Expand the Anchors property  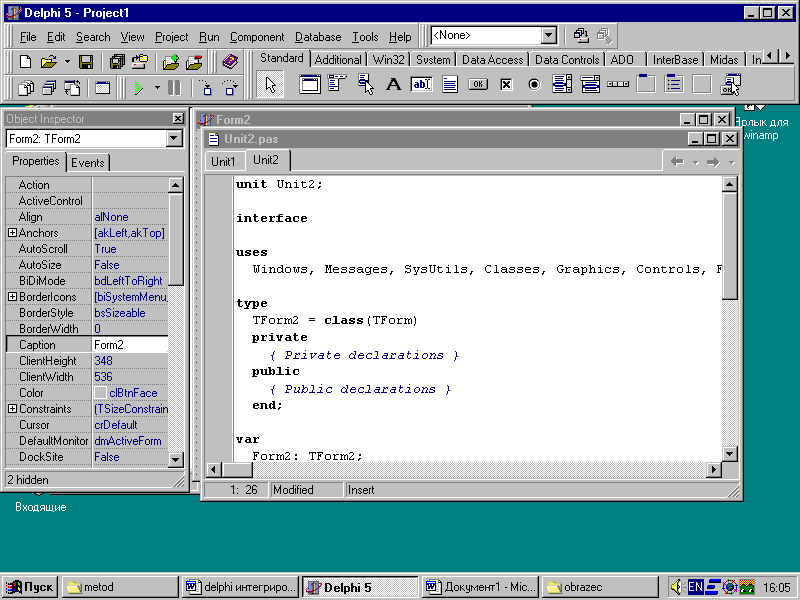pyautogui.click(x=12, y=233)
